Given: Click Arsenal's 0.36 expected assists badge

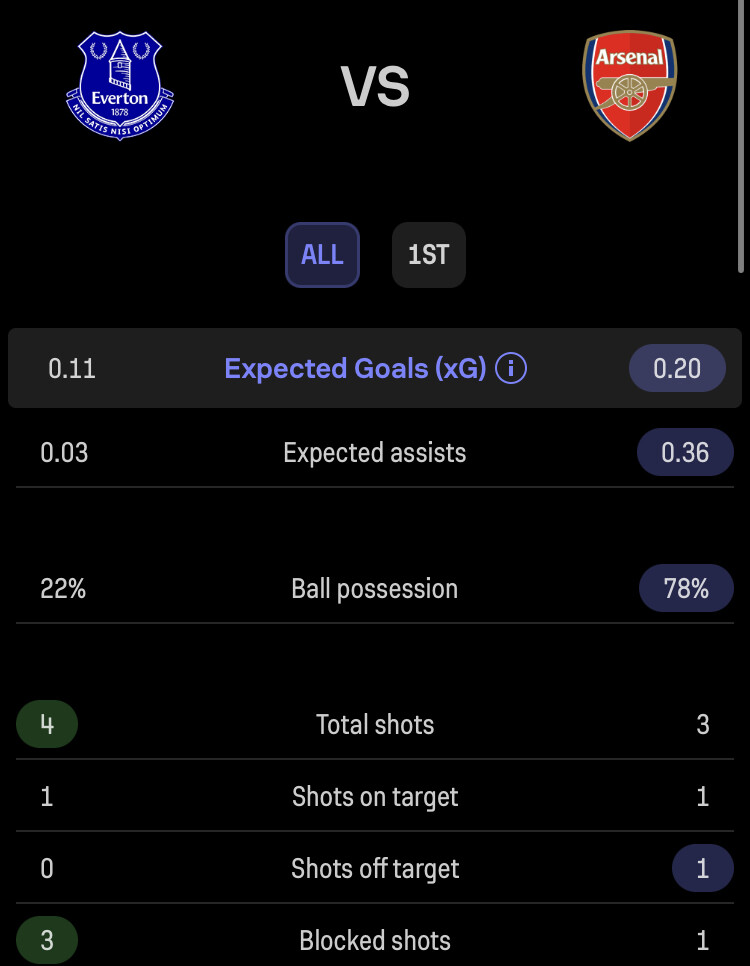Looking at the screenshot, I should pos(685,452).
